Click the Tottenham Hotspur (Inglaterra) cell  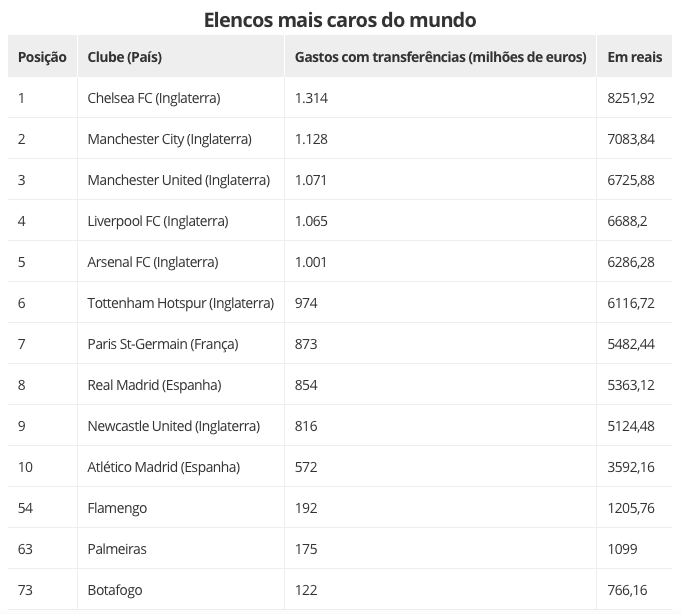click(x=180, y=303)
